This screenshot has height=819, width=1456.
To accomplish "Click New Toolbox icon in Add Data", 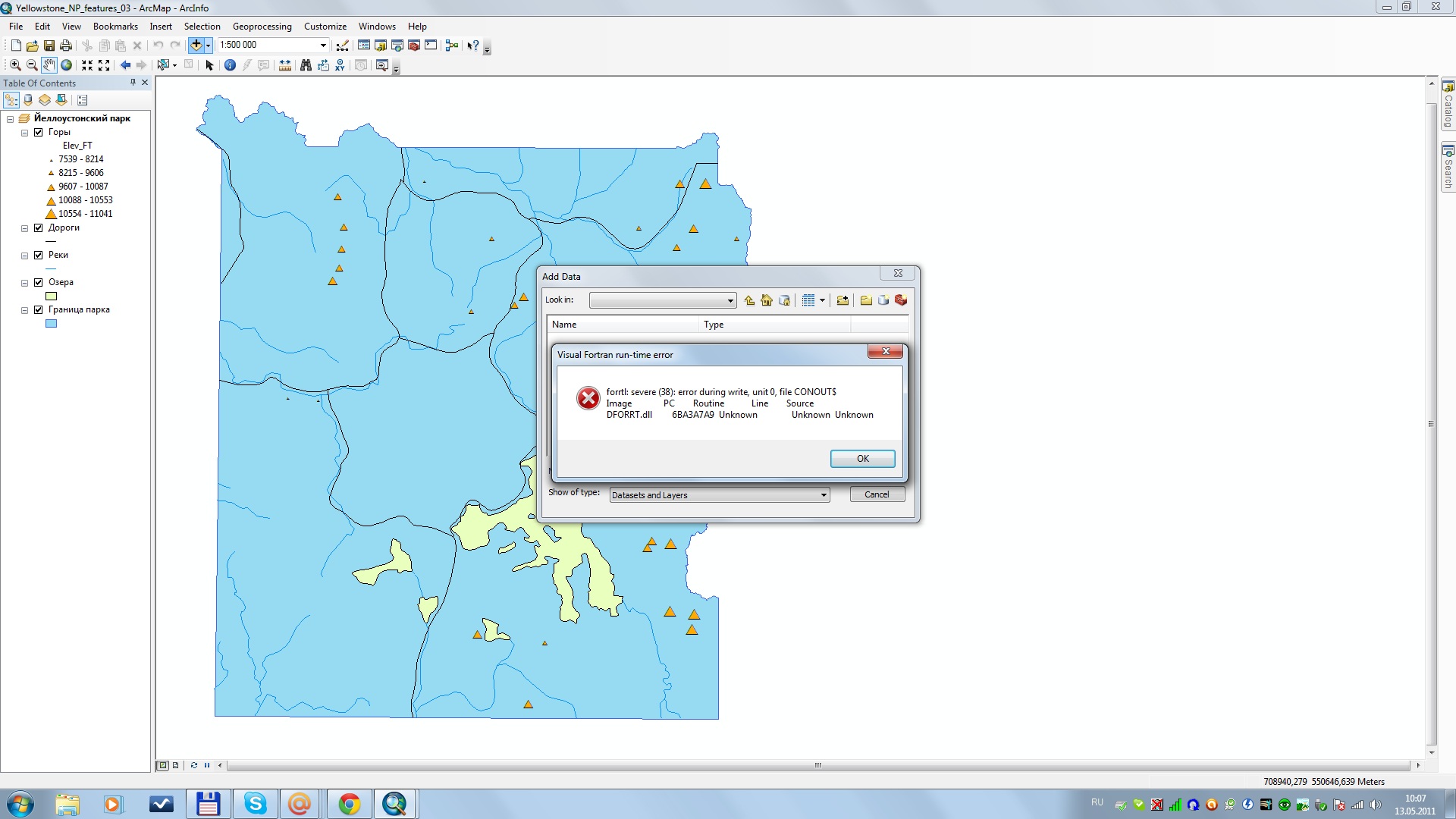I will click(x=901, y=300).
